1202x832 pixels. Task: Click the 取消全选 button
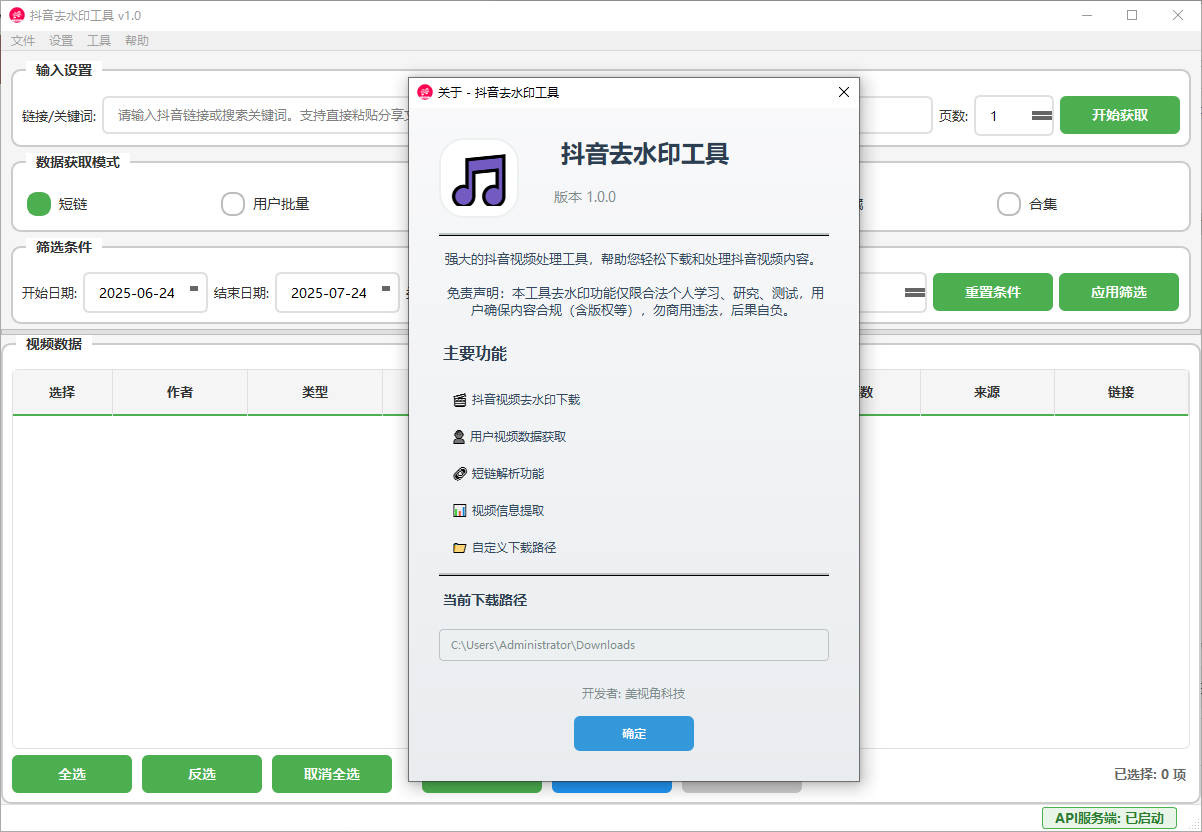(332, 774)
